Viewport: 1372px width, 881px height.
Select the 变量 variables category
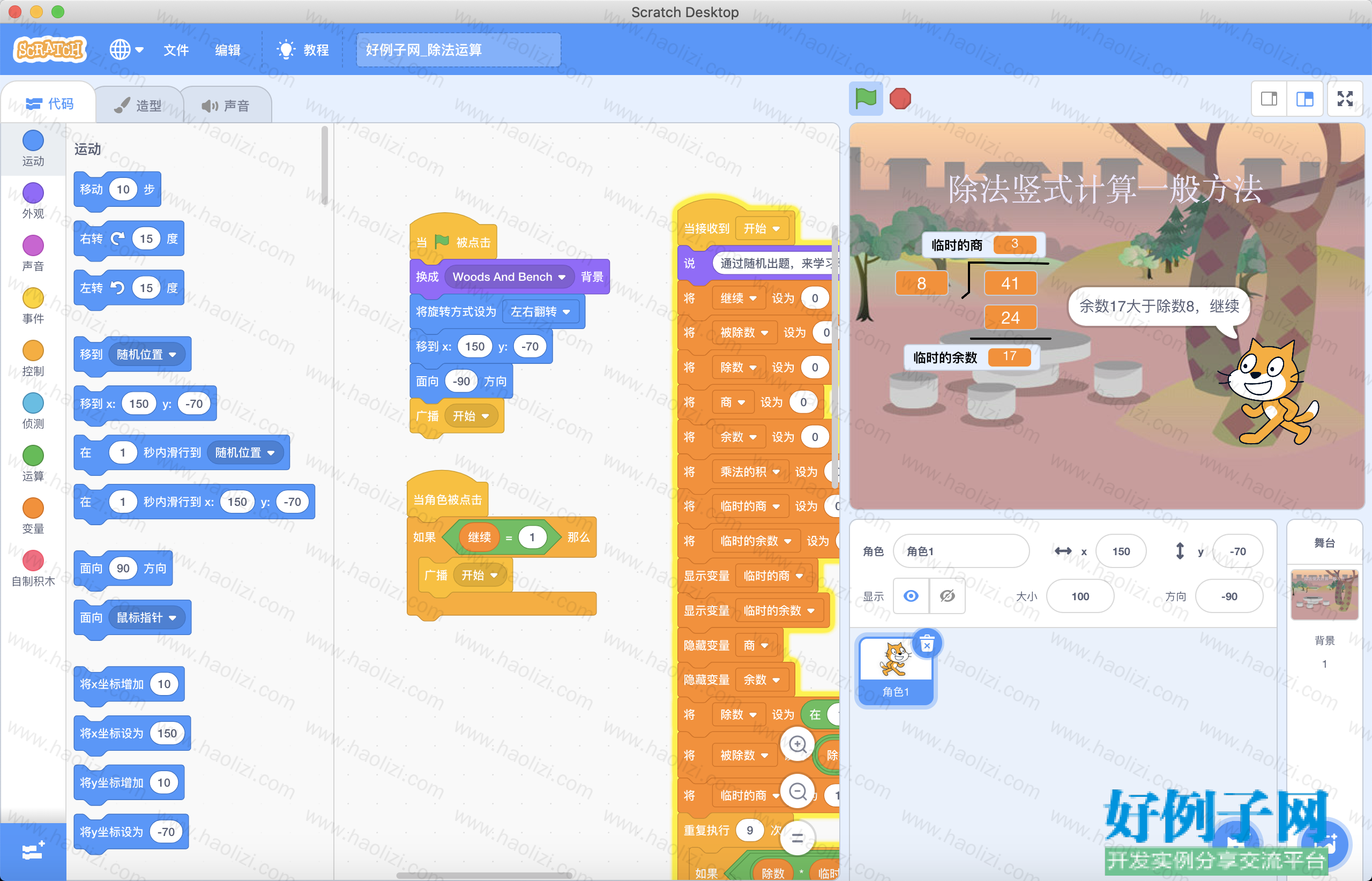pos(33,516)
